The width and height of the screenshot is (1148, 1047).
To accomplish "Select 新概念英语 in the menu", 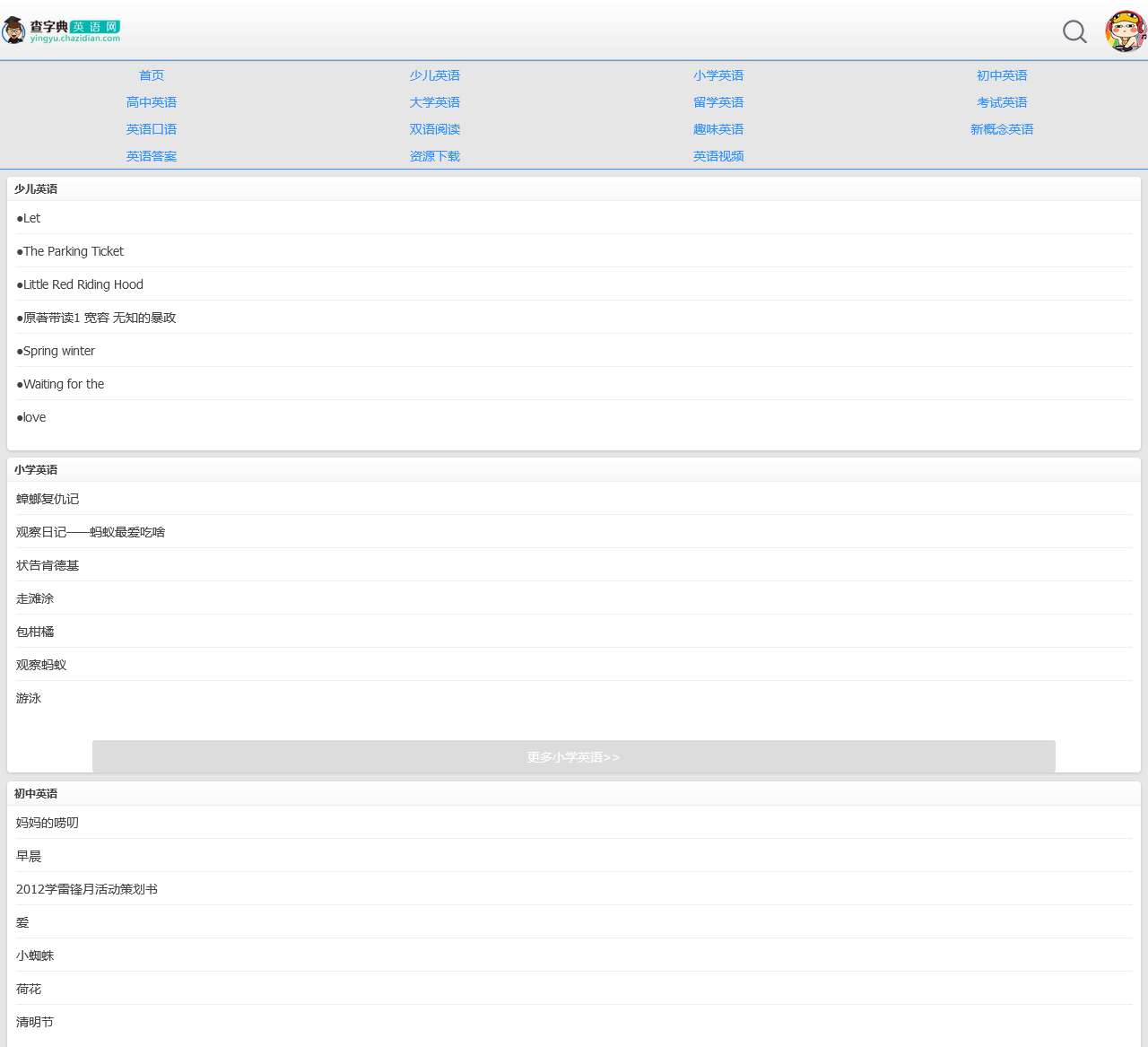I will pyautogui.click(x=1002, y=129).
